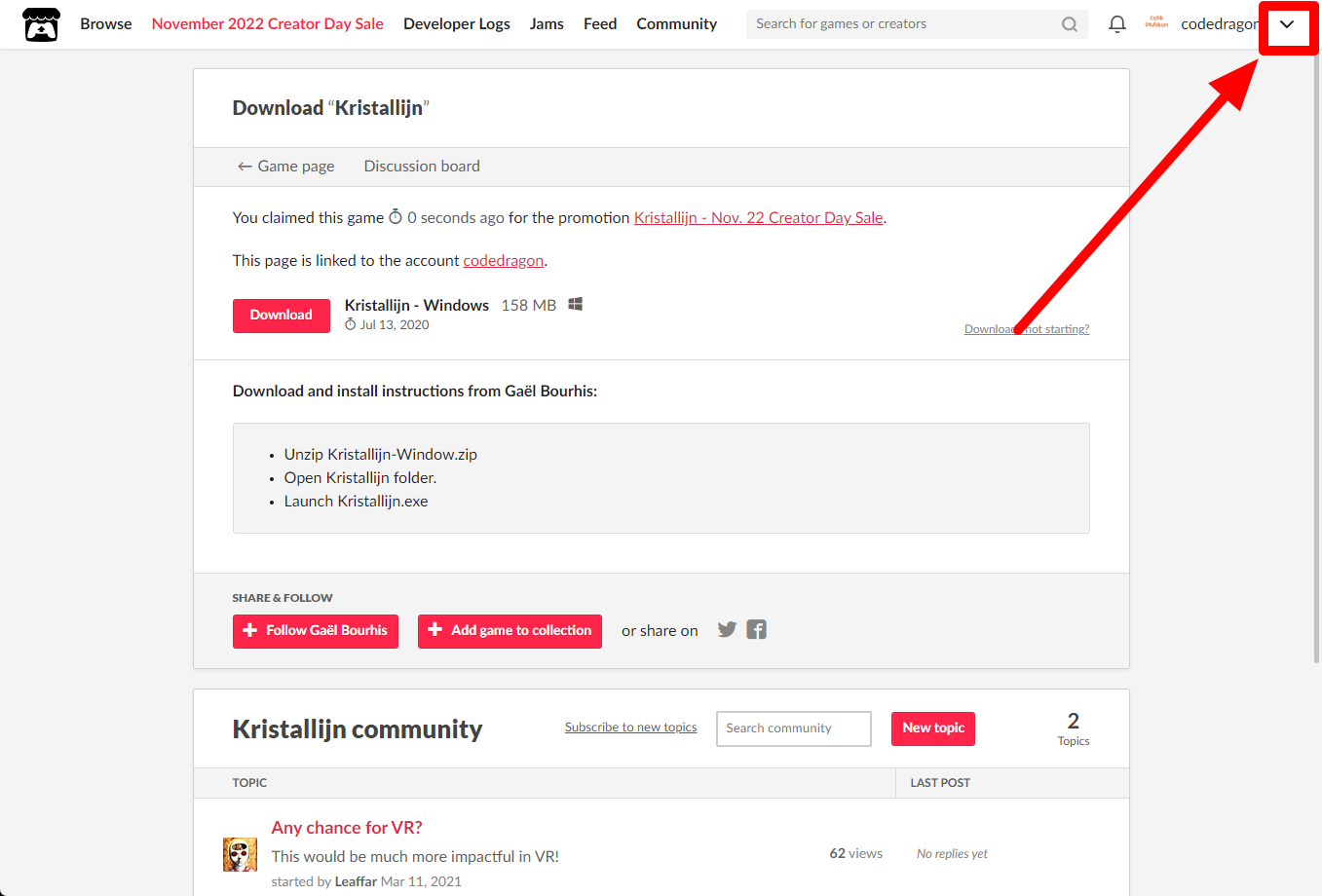Share the game on Facebook
This screenshot has width=1322, height=896.
coord(757,629)
